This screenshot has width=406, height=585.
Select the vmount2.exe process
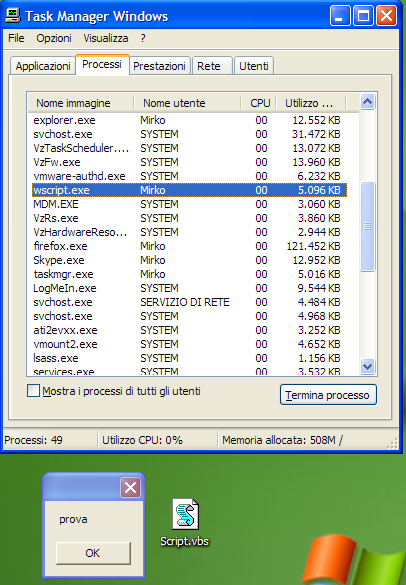tap(189, 344)
